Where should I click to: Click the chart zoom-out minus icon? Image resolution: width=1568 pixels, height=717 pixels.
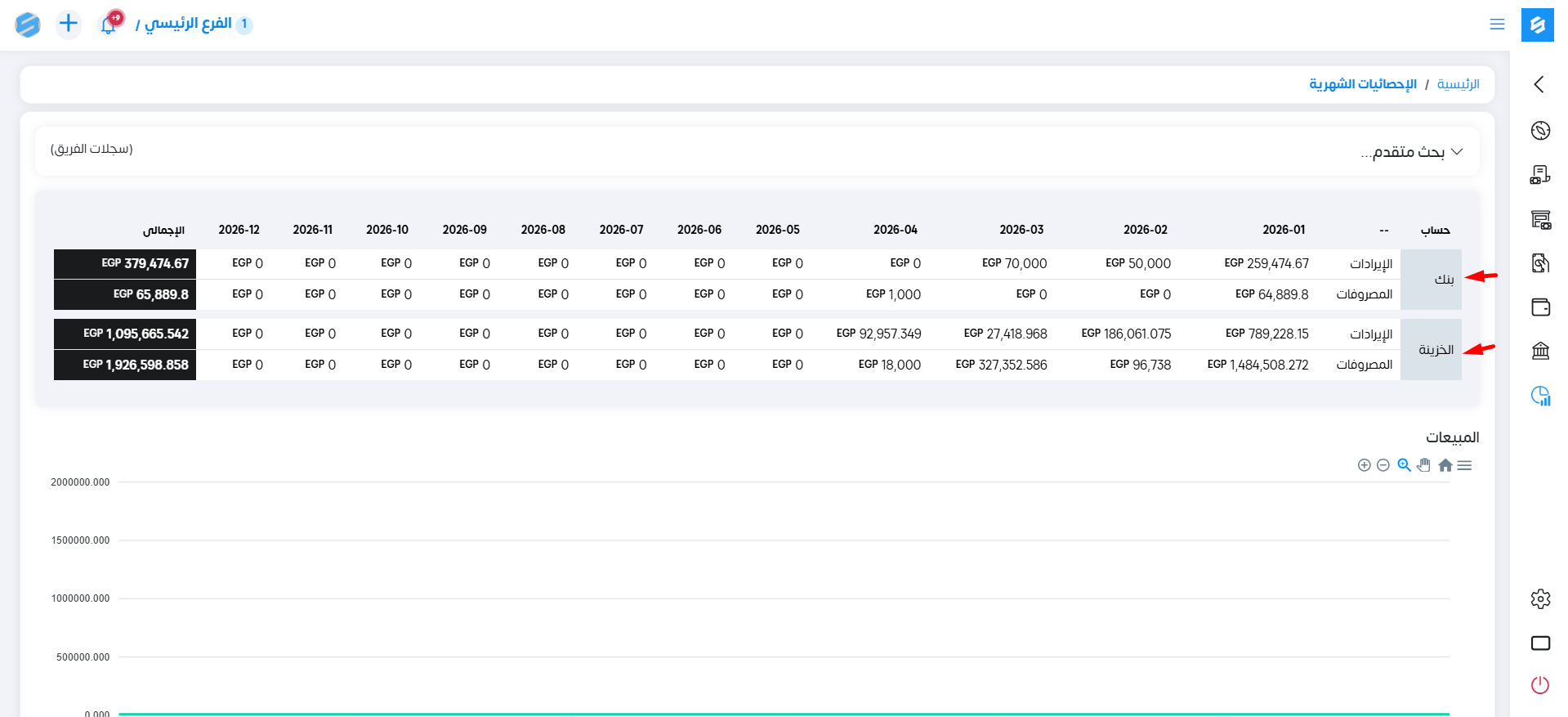pos(1383,465)
